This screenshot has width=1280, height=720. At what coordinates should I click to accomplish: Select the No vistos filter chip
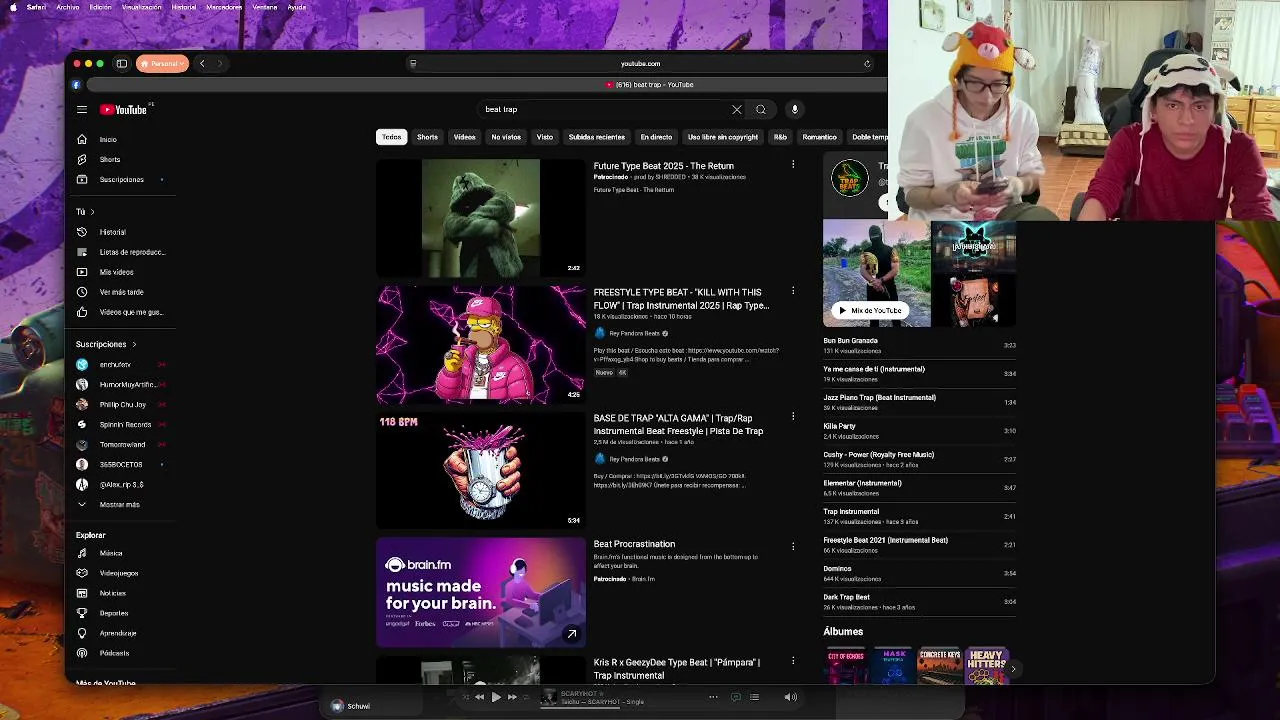point(506,137)
